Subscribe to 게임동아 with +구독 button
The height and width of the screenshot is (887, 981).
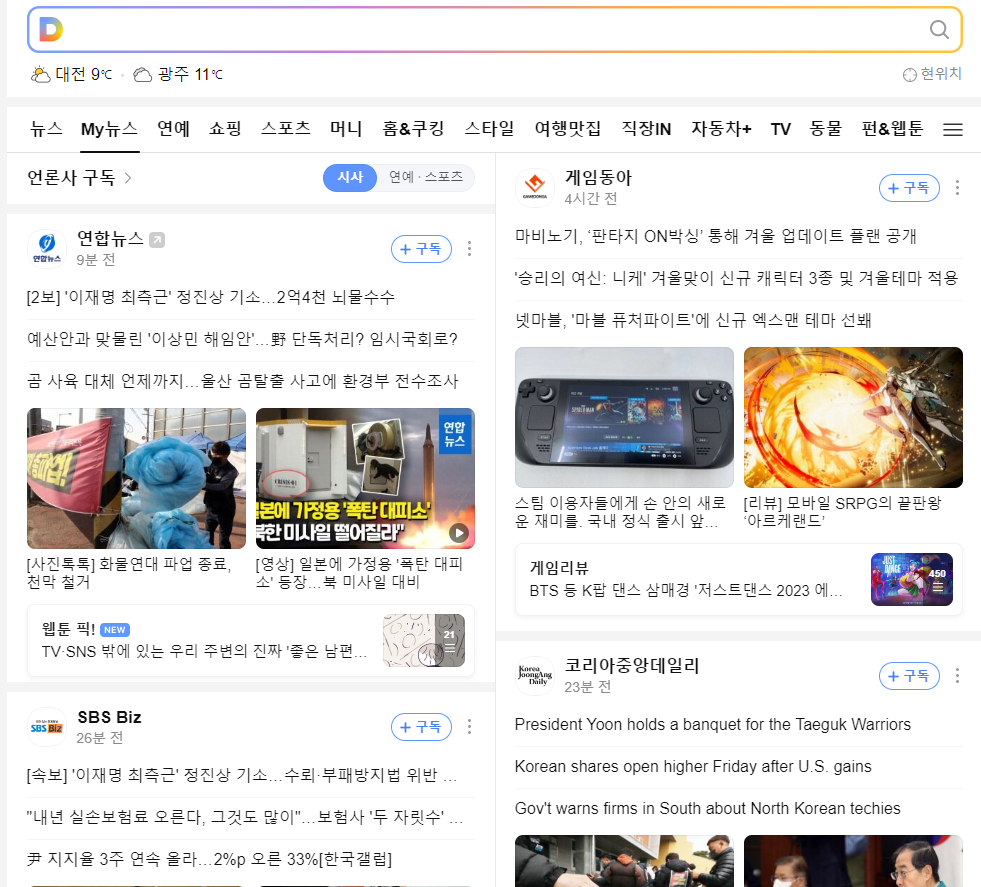tap(909, 188)
